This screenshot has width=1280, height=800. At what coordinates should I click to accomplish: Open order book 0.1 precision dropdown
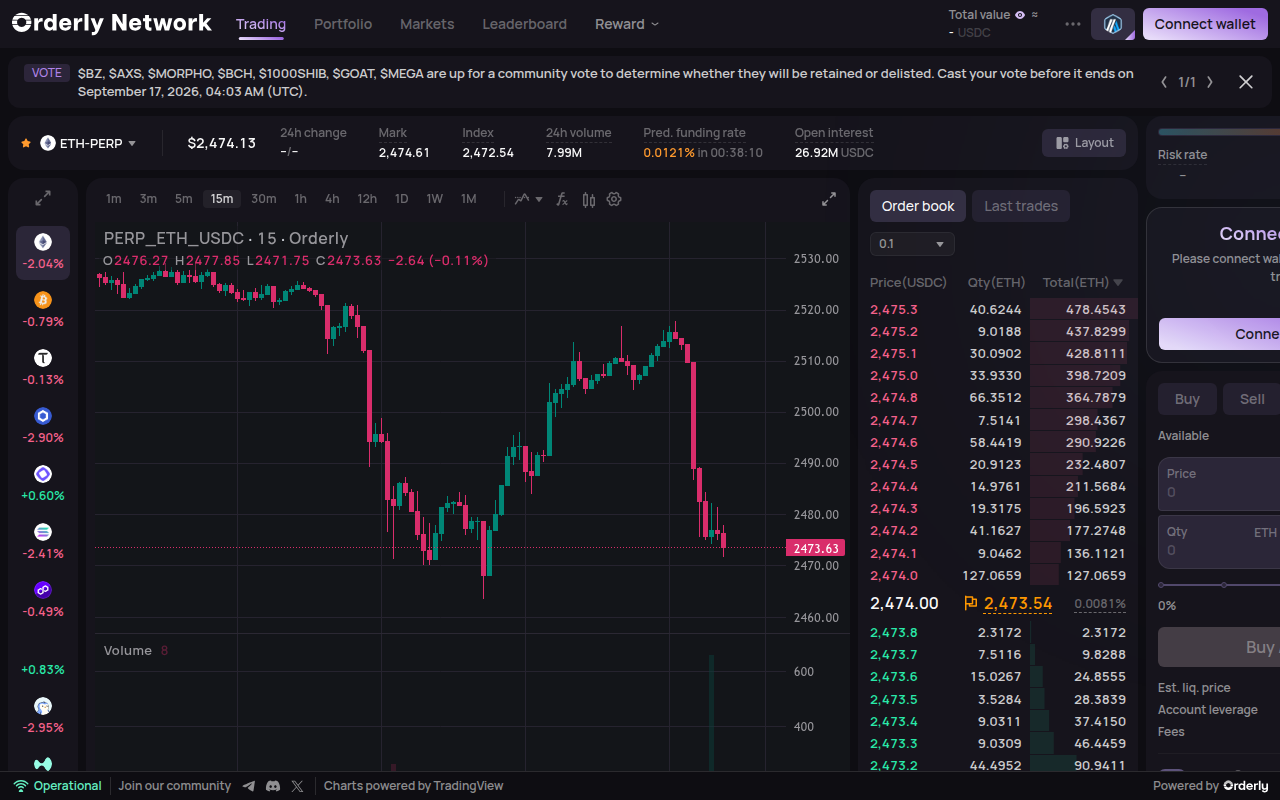(x=912, y=244)
